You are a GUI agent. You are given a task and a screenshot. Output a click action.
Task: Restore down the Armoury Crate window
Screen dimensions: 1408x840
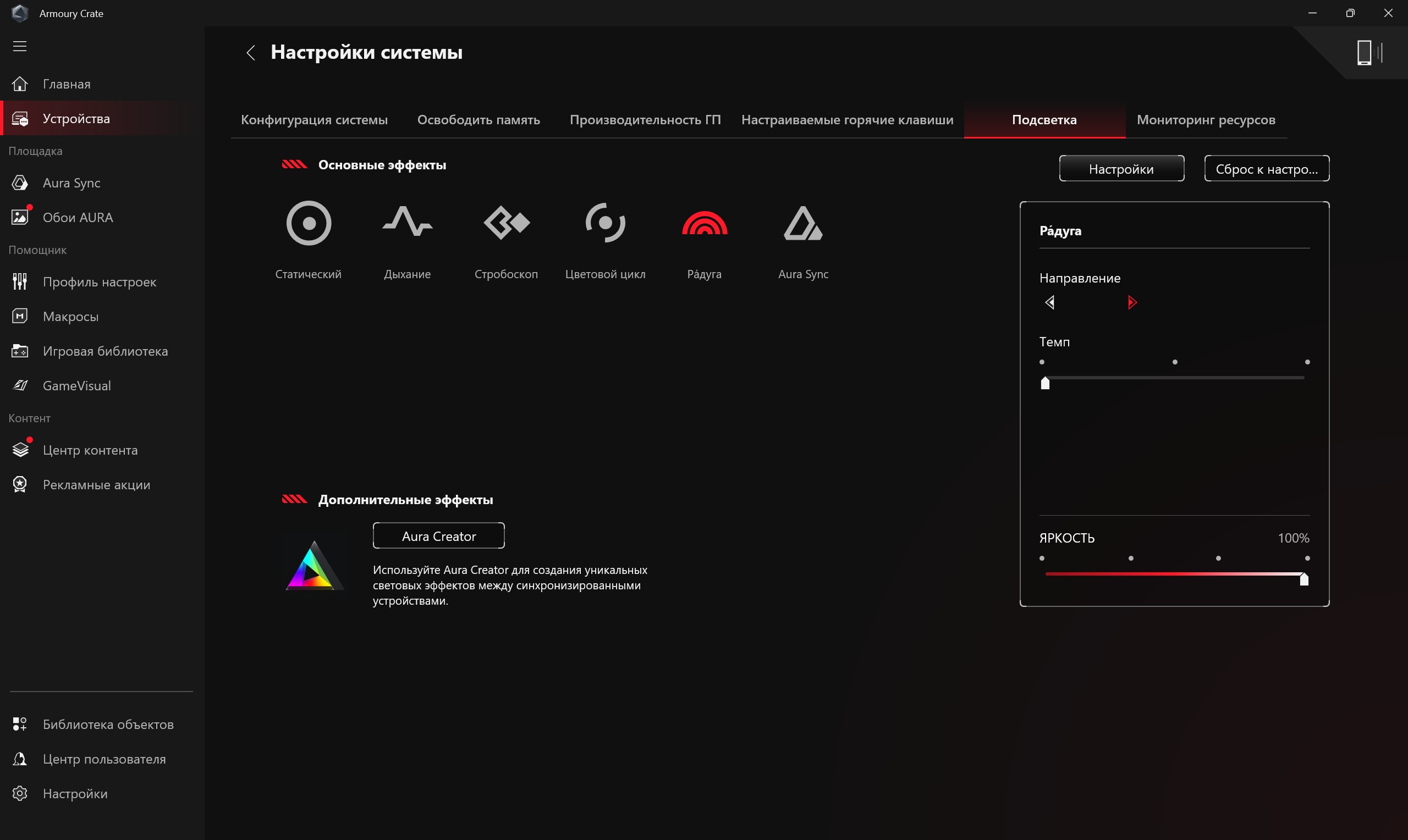pyautogui.click(x=1350, y=13)
